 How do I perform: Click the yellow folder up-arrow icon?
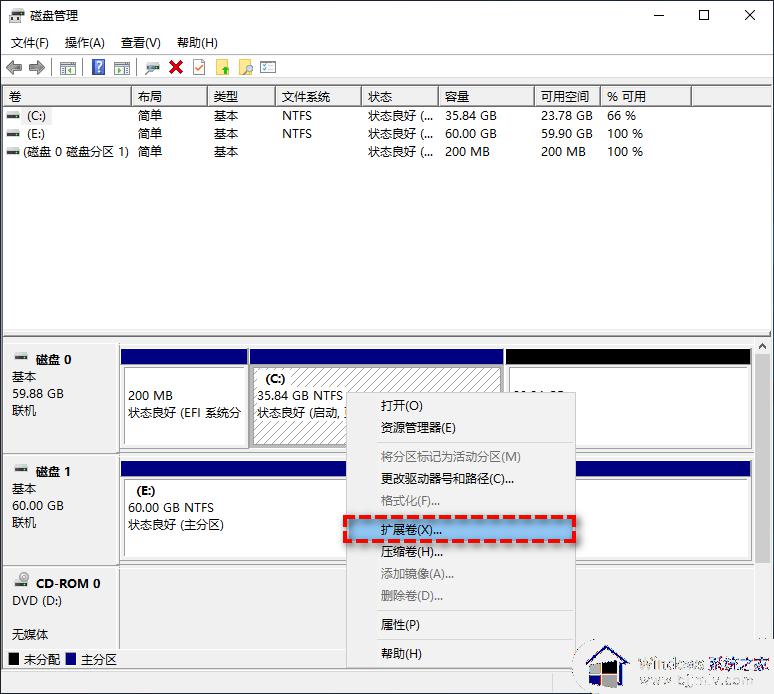tap(223, 67)
